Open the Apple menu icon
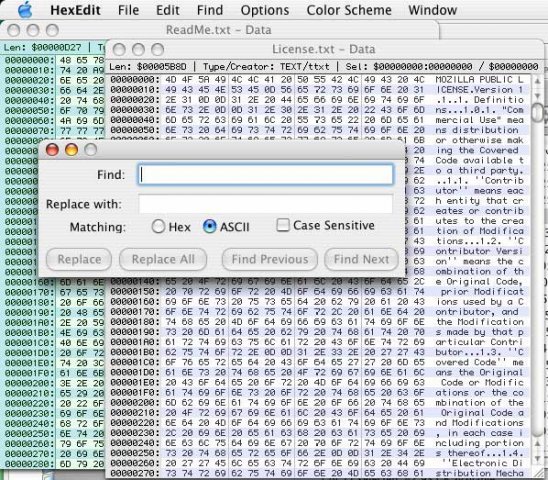 [25, 10]
